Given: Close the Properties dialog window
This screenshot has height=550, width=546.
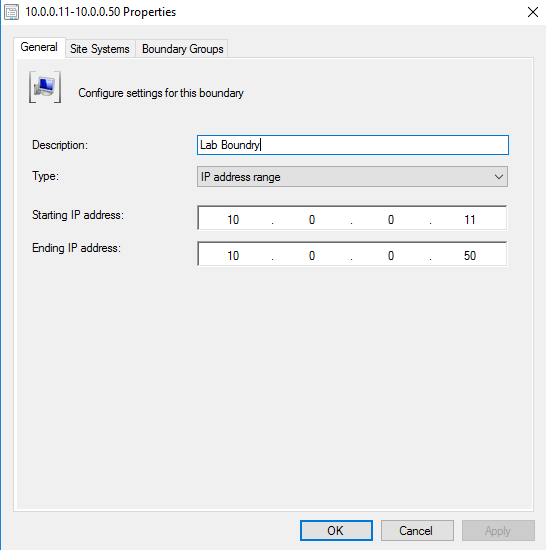Looking at the screenshot, I should [x=533, y=12].
